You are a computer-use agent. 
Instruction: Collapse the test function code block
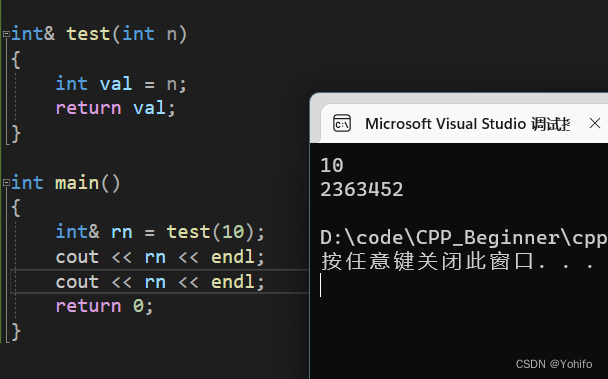(x=6, y=34)
